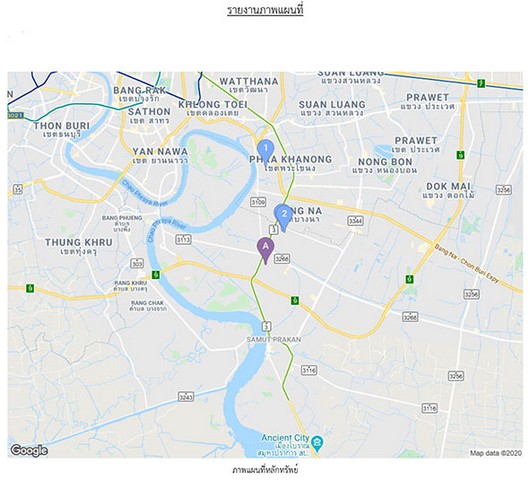Click the Bang Na - Chon Buri Expy label
The height and width of the screenshot is (480, 530).
(466, 264)
